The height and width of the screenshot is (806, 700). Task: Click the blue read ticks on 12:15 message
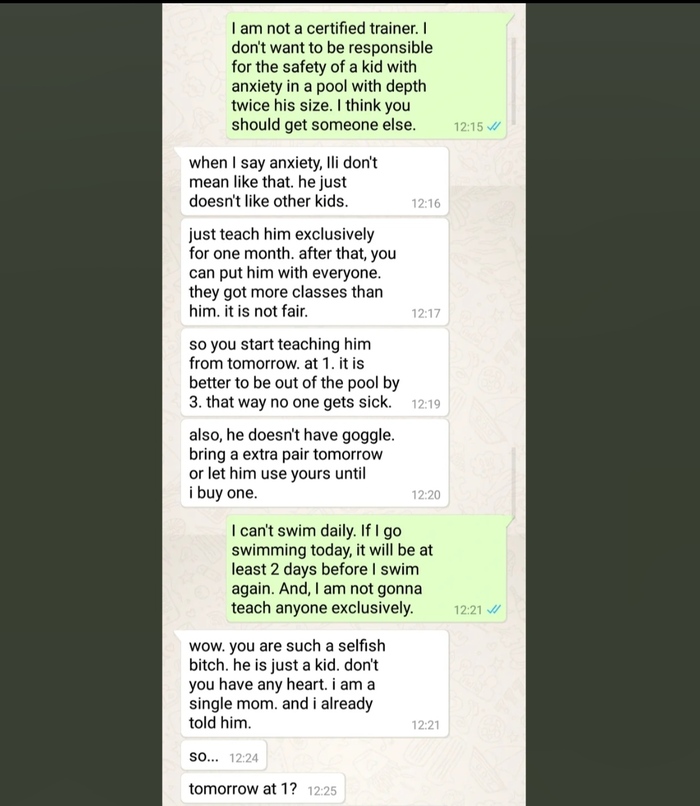click(495, 127)
